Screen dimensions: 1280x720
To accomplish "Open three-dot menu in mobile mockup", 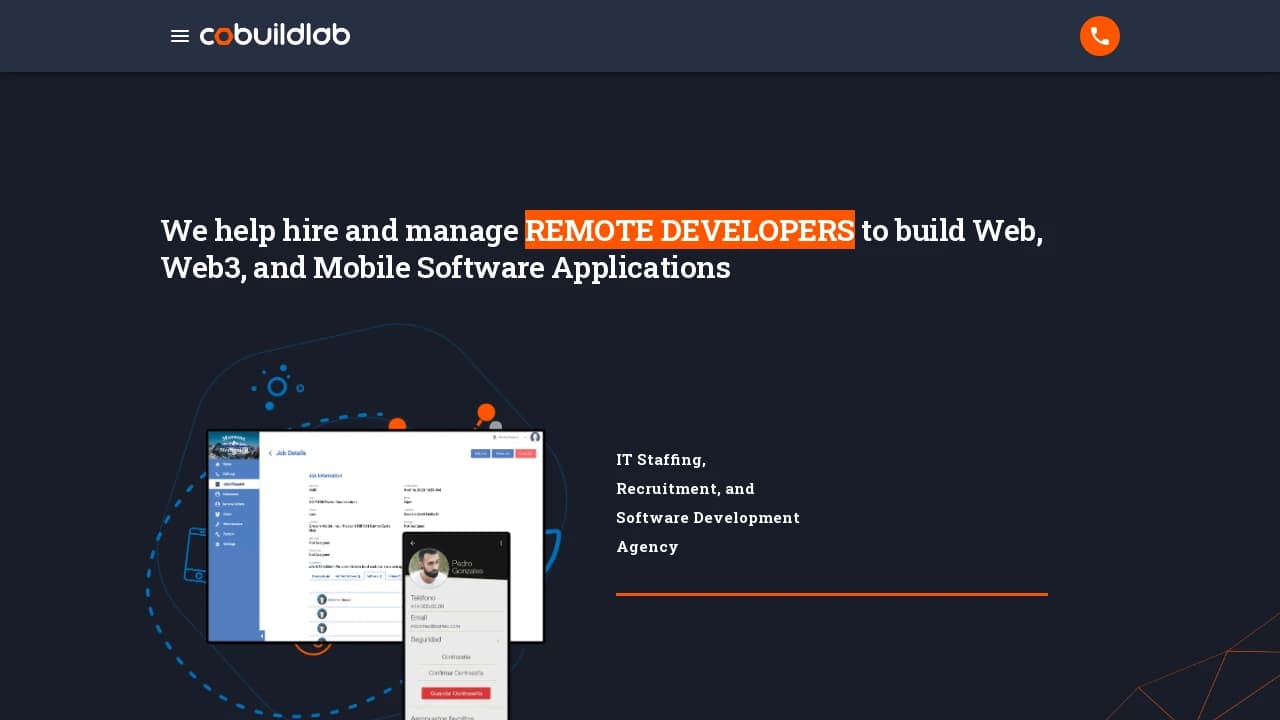I will point(501,543).
